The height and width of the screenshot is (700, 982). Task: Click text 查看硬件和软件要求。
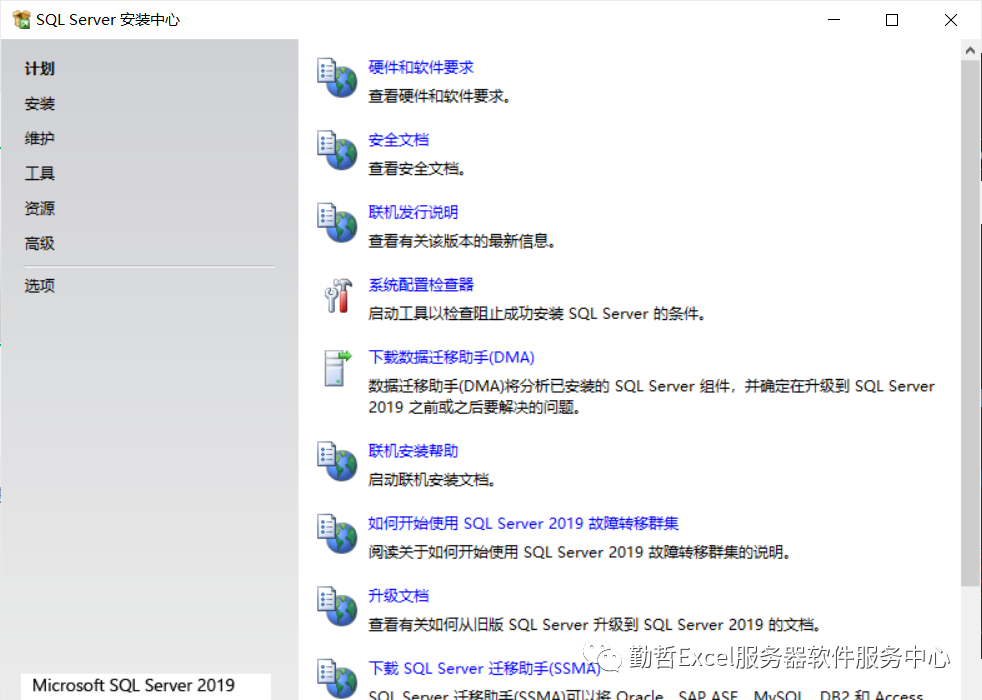click(x=440, y=96)
